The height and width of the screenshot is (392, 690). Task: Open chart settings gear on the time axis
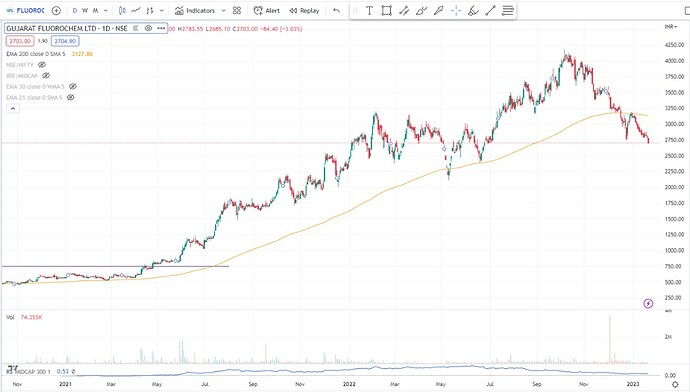click(x=675, y=385)
